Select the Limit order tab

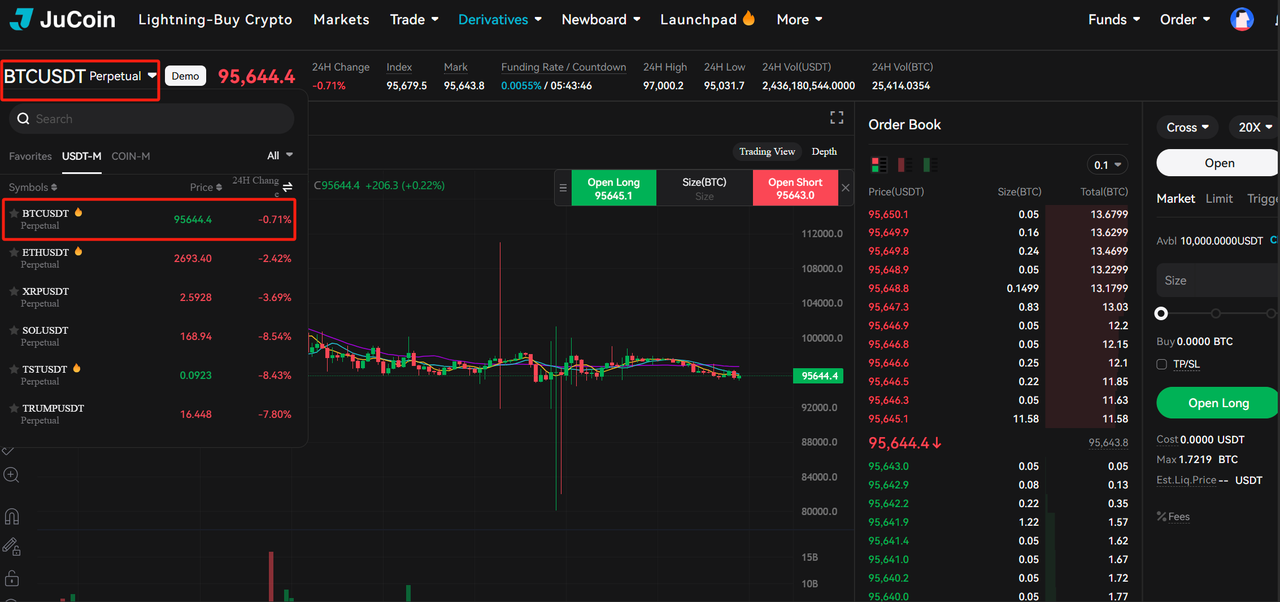tap(1219, 199)
